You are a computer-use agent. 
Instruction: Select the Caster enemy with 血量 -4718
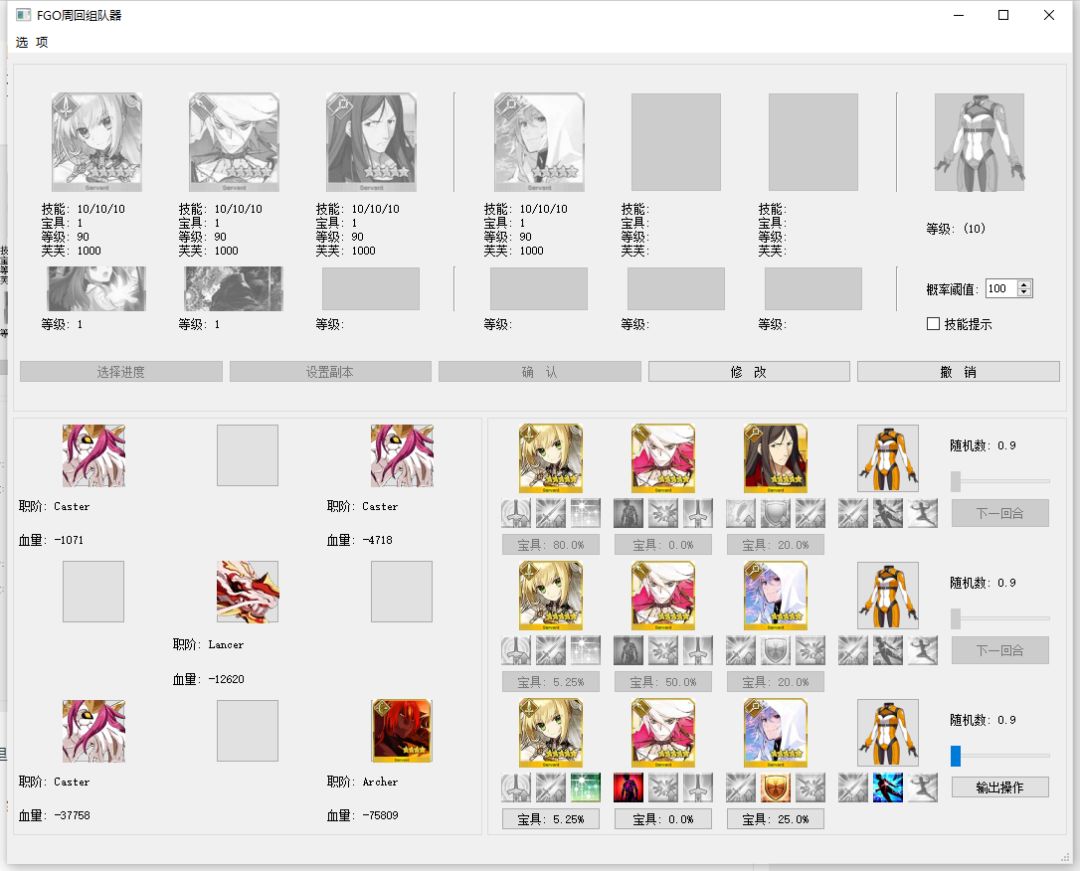coord(402,455)
